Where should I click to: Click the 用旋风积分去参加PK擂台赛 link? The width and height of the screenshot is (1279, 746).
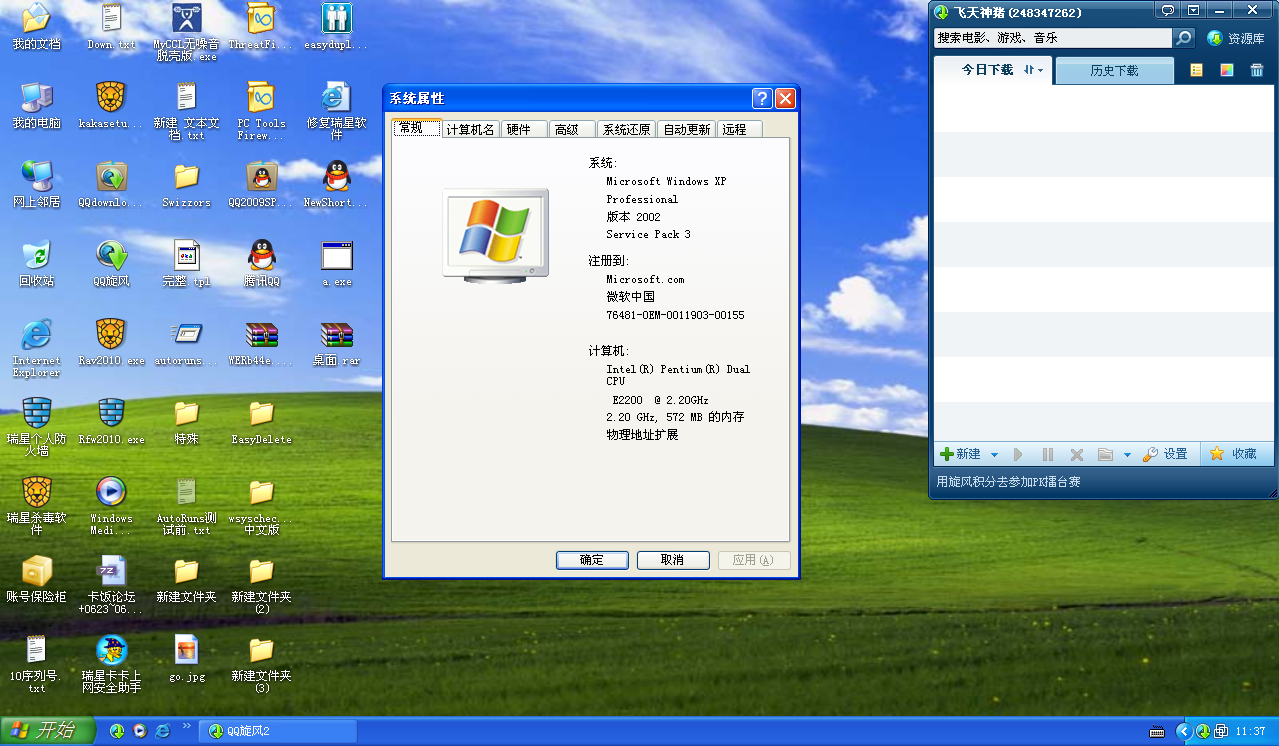coord(1008,482)
